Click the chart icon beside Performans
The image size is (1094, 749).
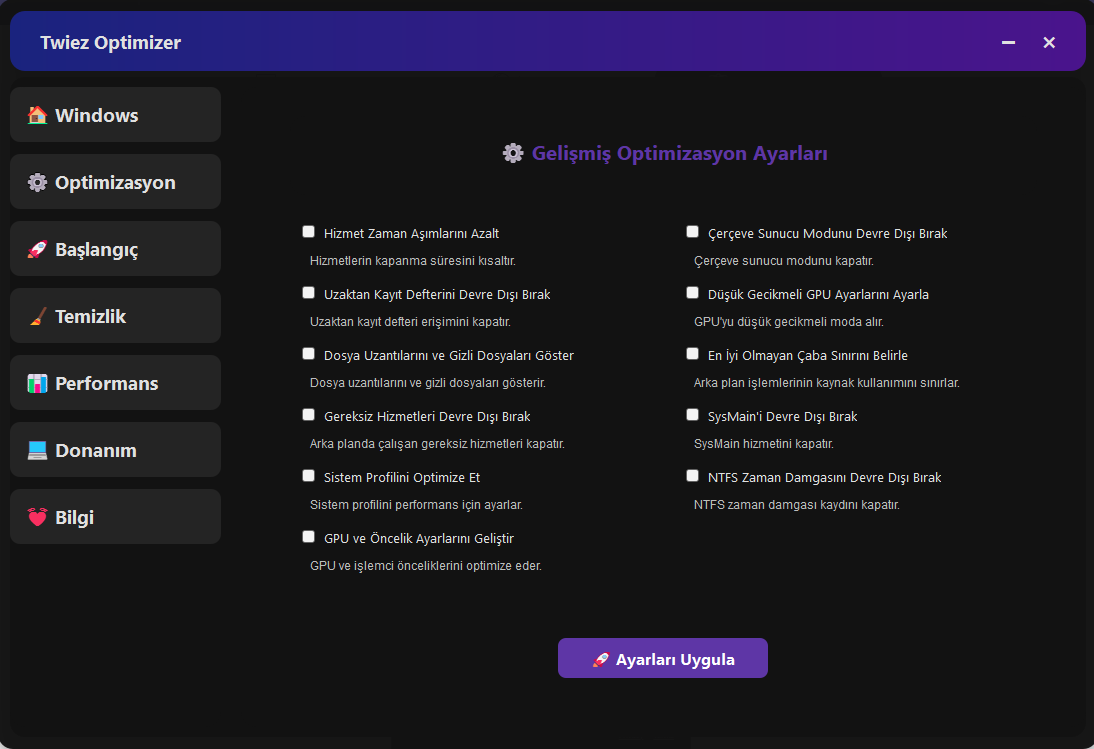coord(37,383)
